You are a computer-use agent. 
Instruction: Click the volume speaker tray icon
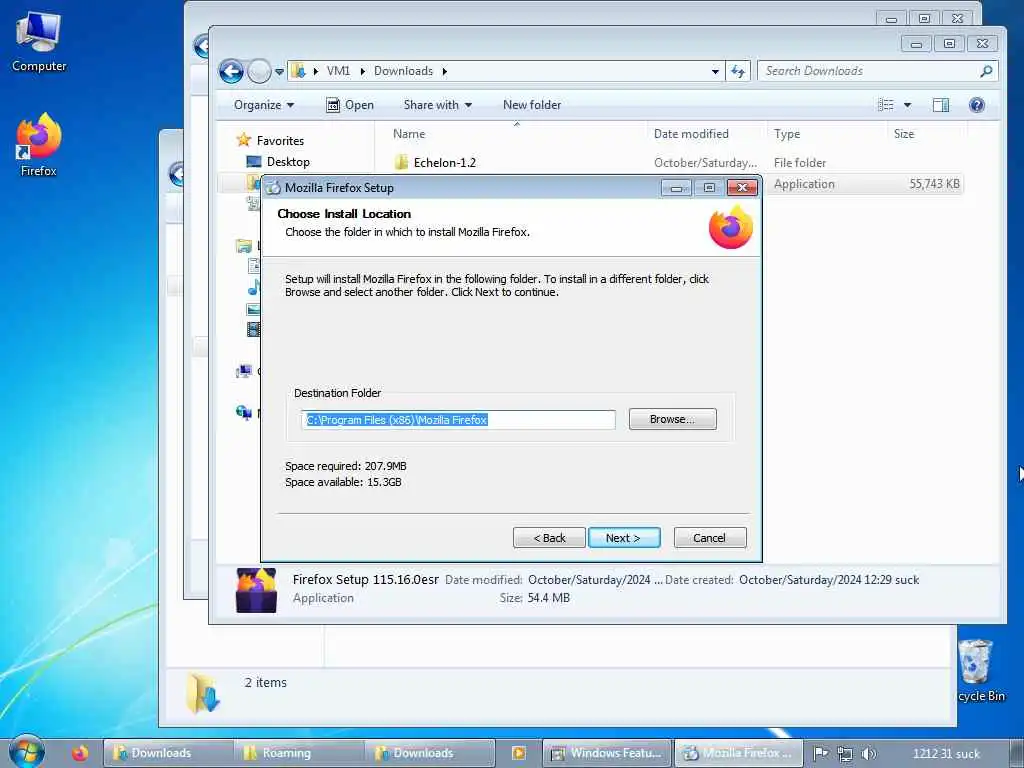tap(868, 754)
